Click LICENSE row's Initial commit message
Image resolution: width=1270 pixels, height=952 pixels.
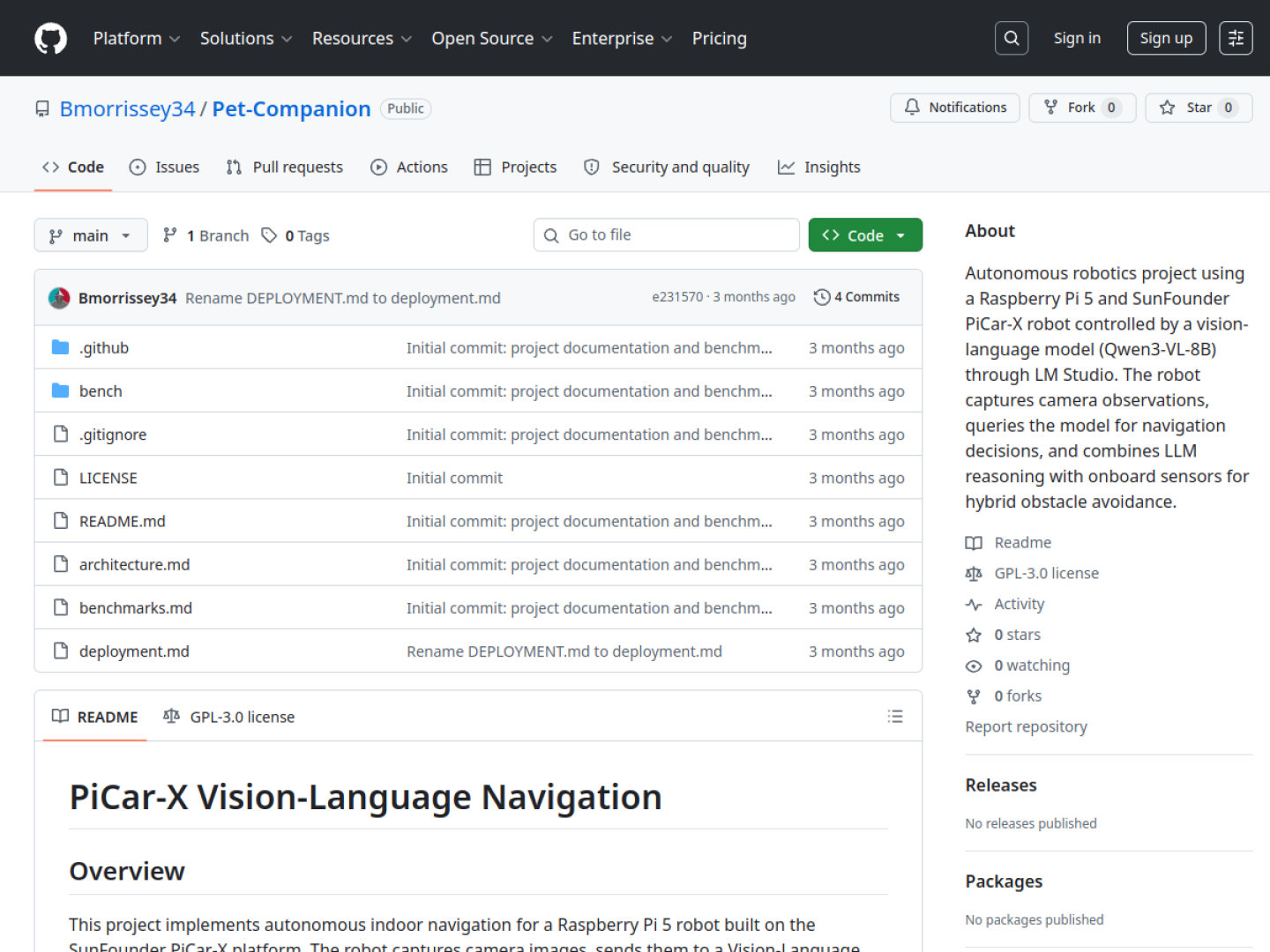[454, 478]
